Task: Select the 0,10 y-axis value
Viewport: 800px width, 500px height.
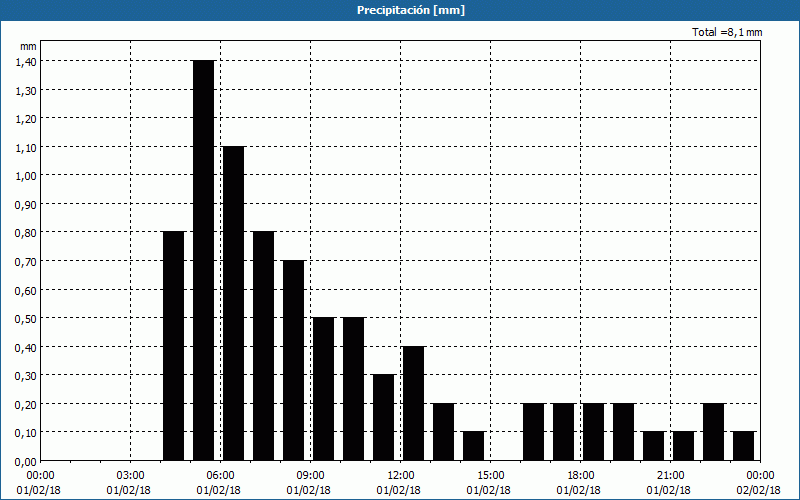Action: click(x=26, y=433)
